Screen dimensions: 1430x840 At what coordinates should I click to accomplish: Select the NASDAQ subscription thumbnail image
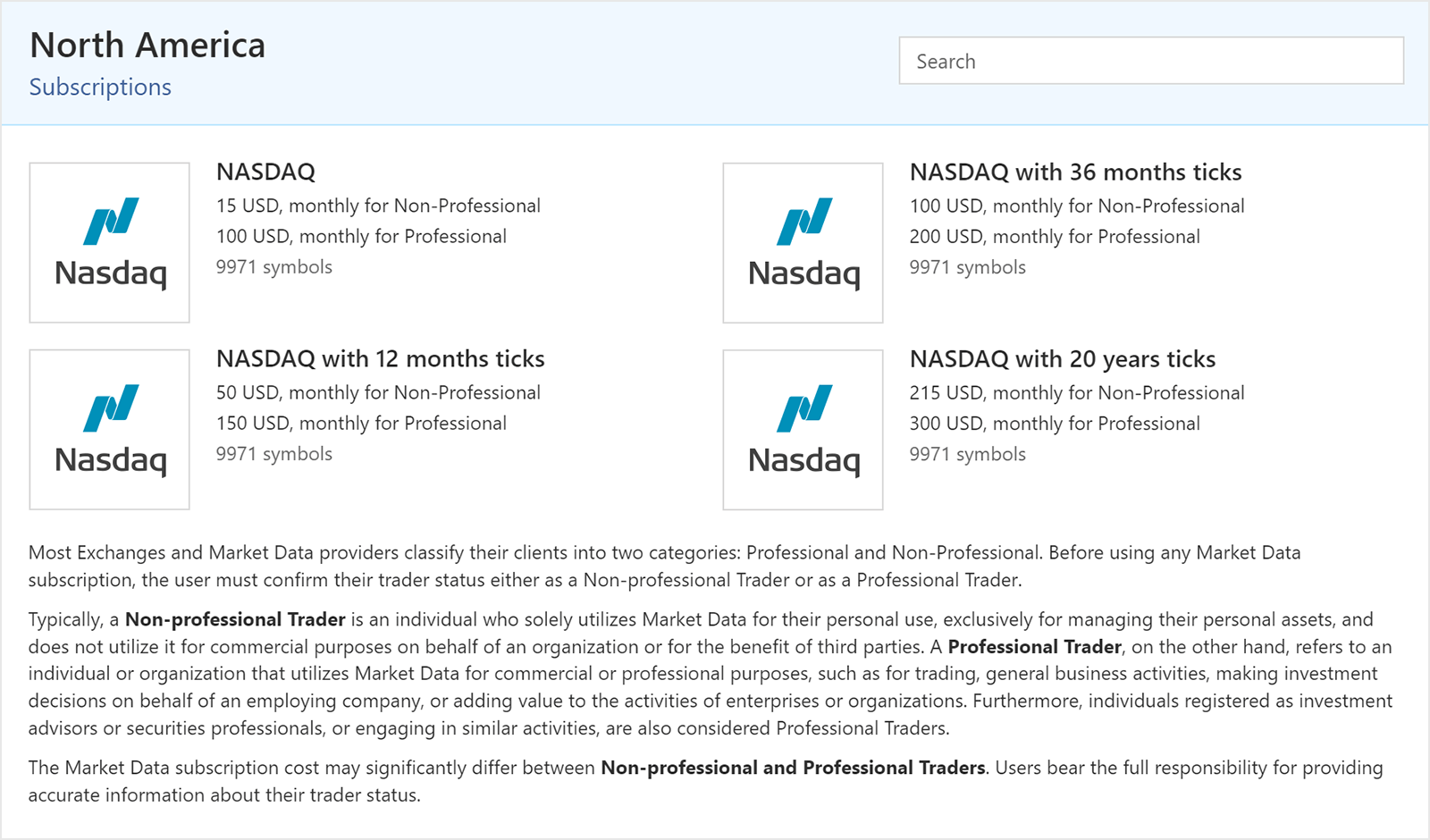108,242
